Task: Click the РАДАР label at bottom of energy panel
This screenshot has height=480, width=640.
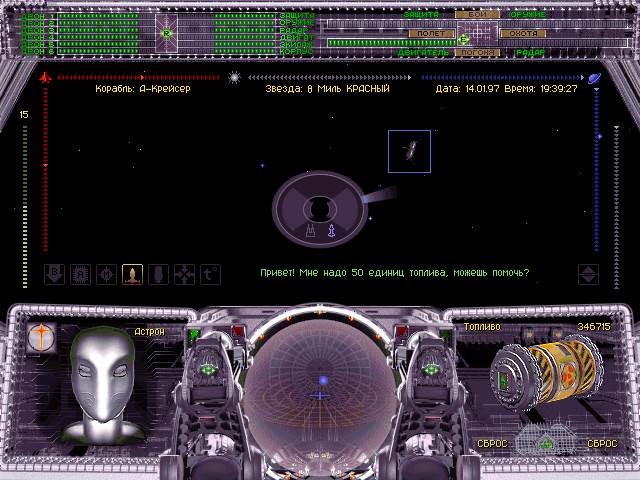Action: 530,53
